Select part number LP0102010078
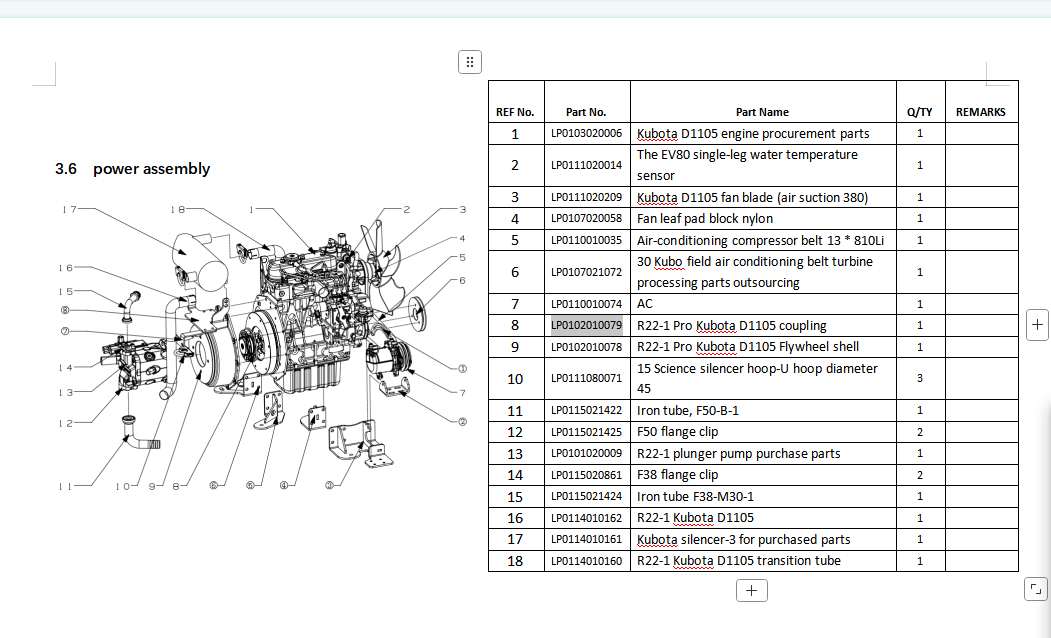The width and height of the screenshot is (1051, 638). click(x=586, y=346)
